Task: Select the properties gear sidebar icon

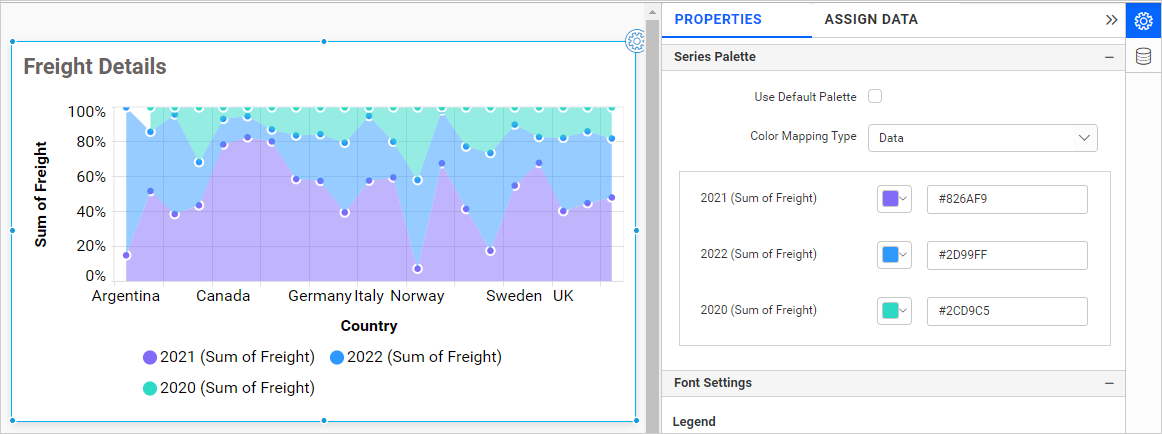Action: pyautogui.click(x=1143, y=21)
